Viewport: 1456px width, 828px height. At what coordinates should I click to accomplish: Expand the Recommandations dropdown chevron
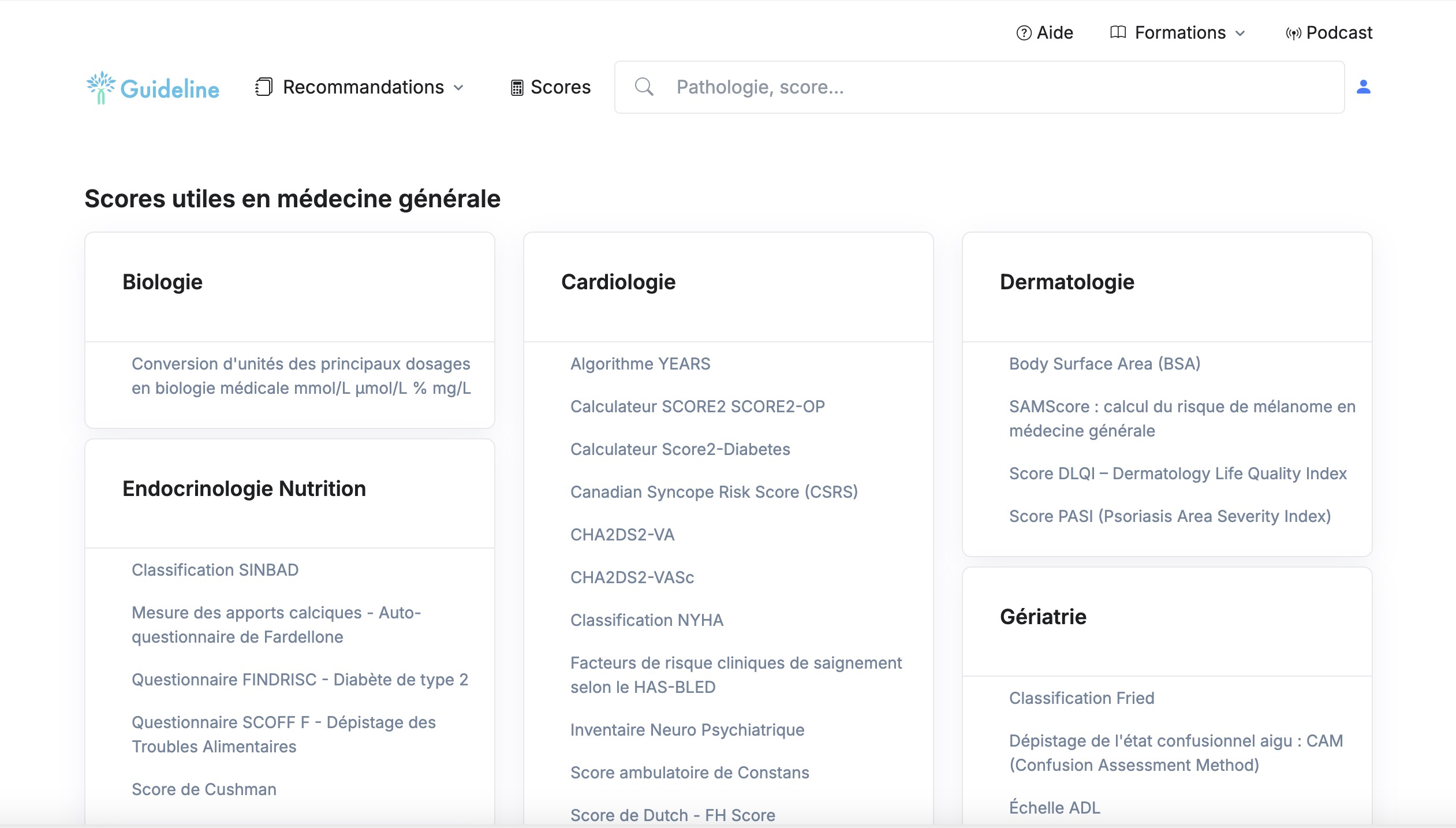pos(459,88)
